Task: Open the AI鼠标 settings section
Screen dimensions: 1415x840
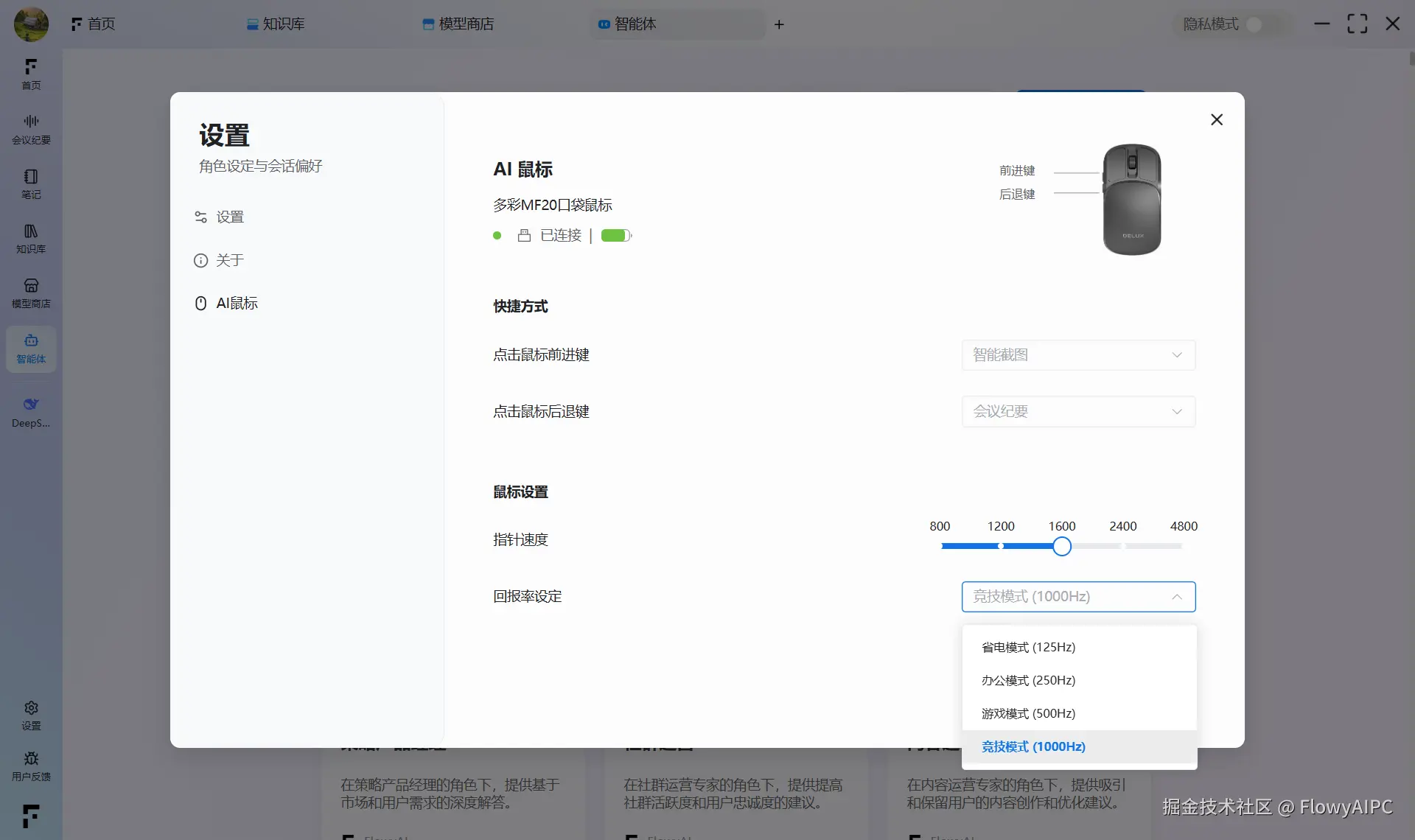Action: (236, 304)
